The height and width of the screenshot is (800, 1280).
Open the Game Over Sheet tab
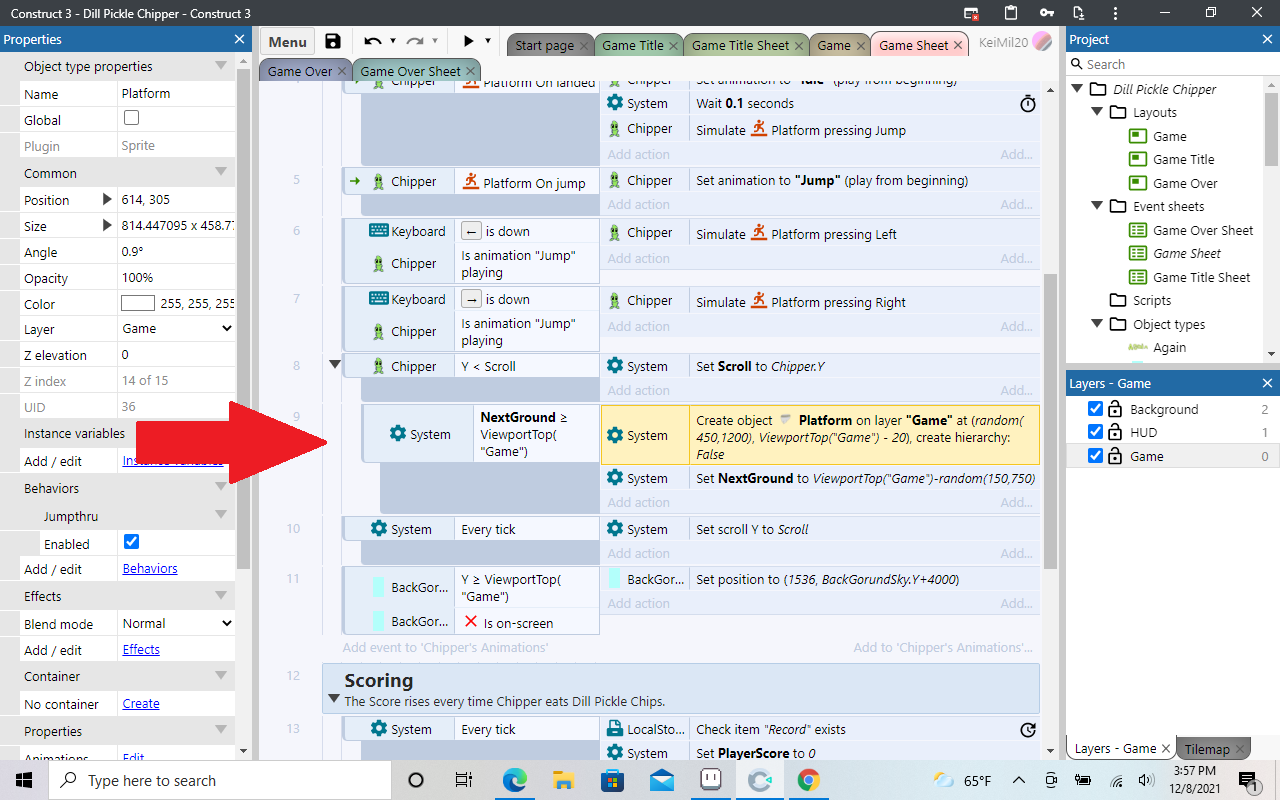[410, 71]
